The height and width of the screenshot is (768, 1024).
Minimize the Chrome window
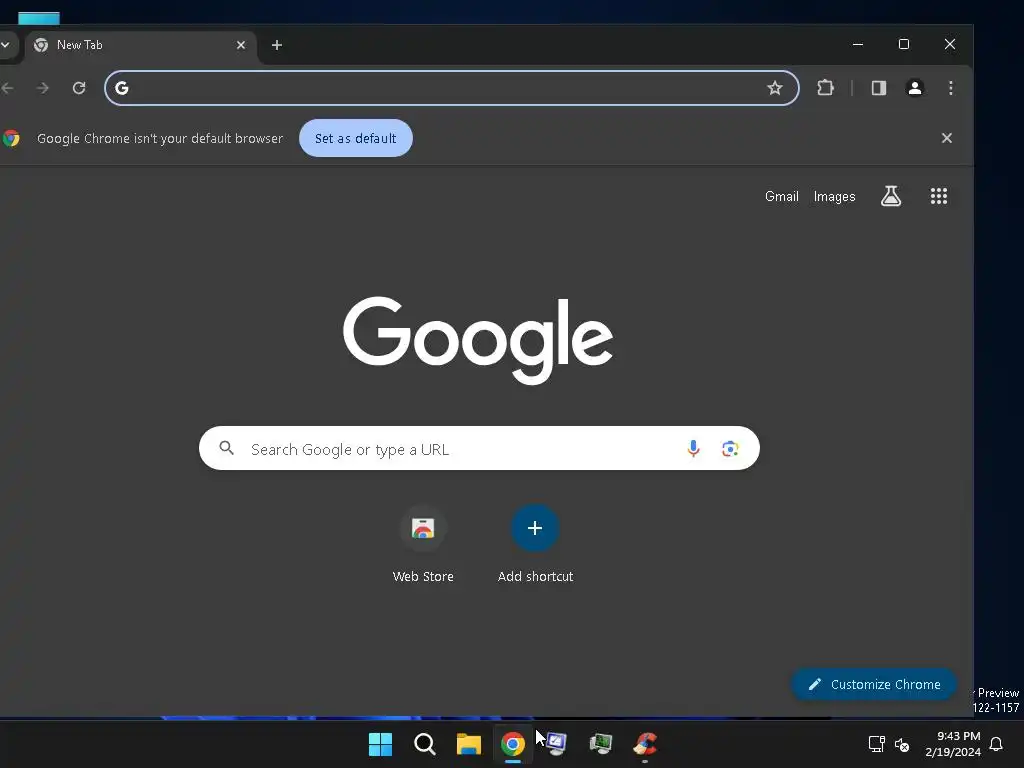click(858, 44)
